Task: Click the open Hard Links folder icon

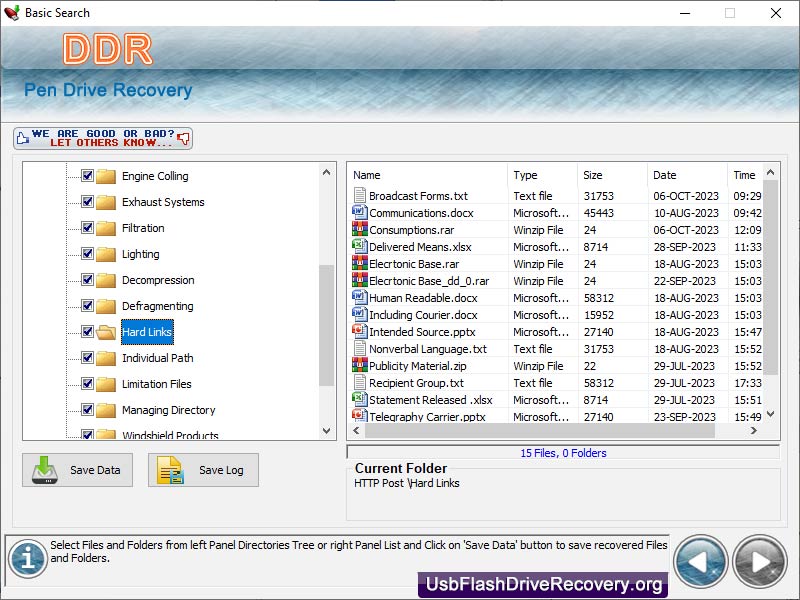Action: pos(106,332)
